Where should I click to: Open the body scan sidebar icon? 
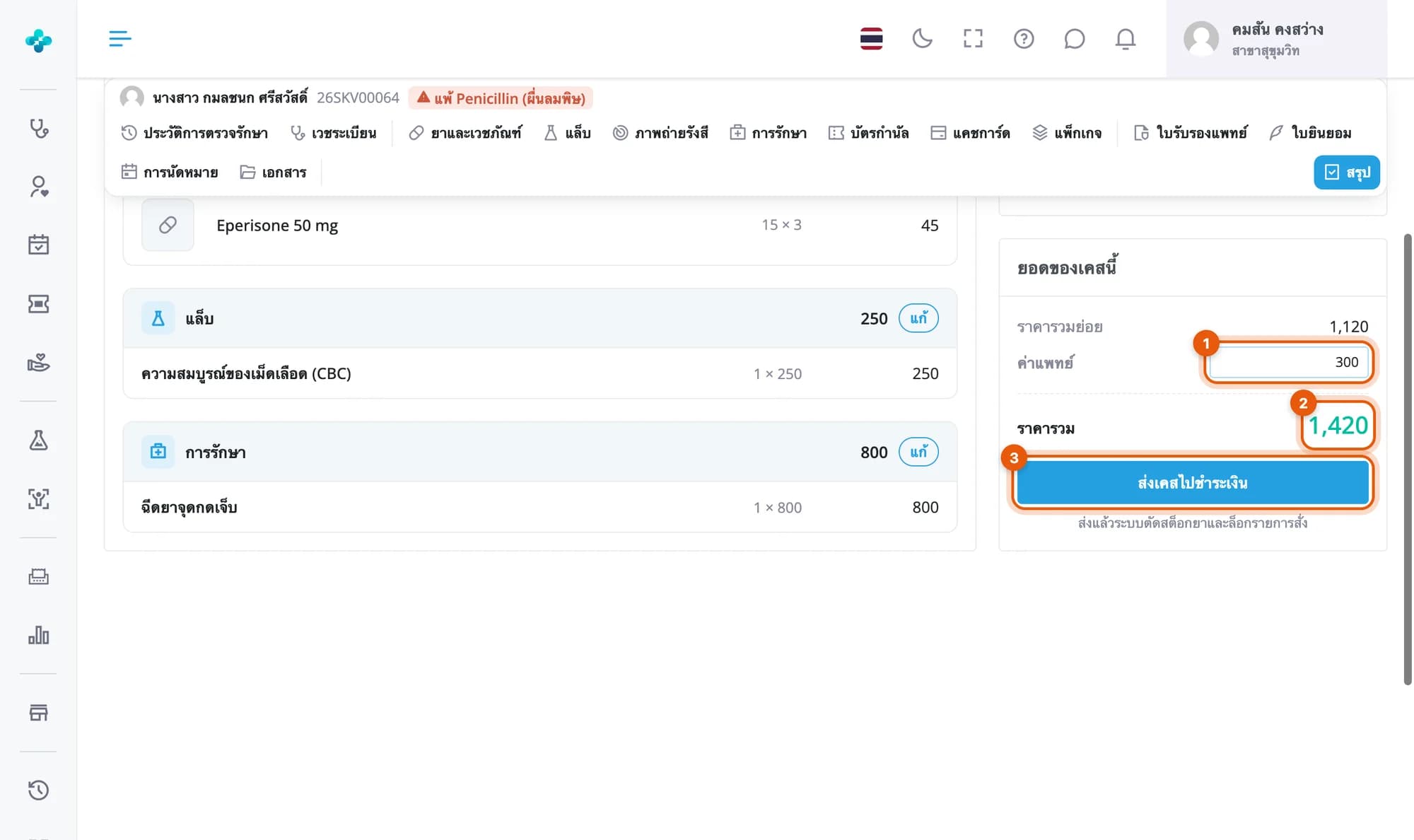38,499
